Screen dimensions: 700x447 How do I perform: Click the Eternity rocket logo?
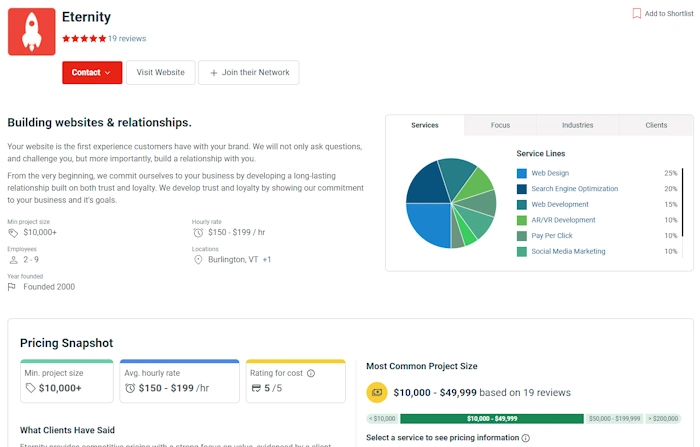click(x=32, y=32)
